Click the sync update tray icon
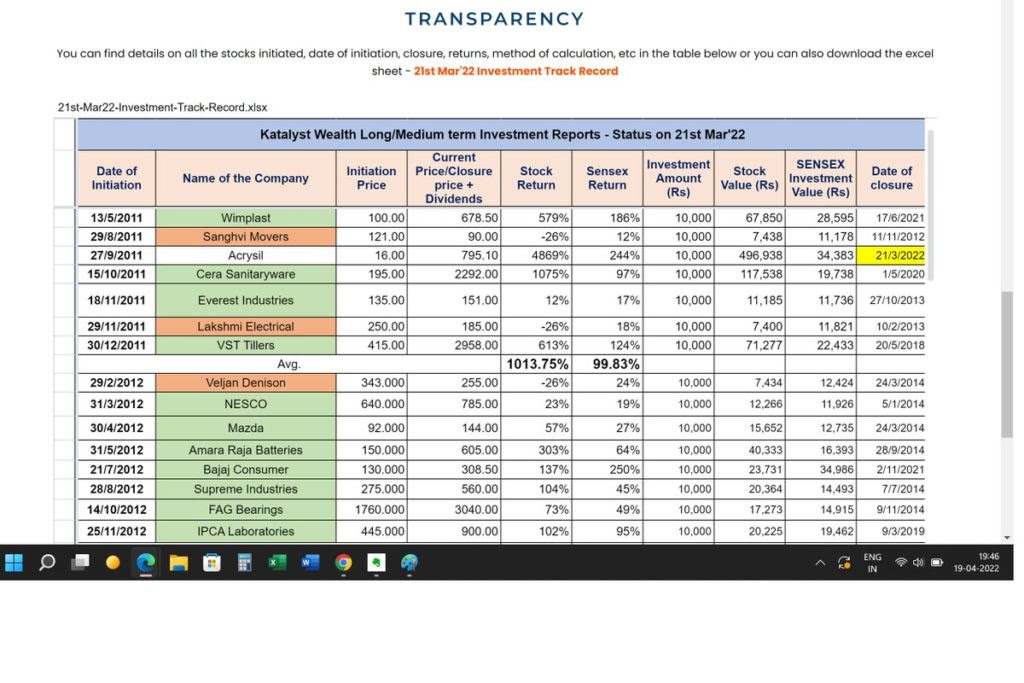The height and width of the screenshot is (683, 1024). [x=844, y=563]
